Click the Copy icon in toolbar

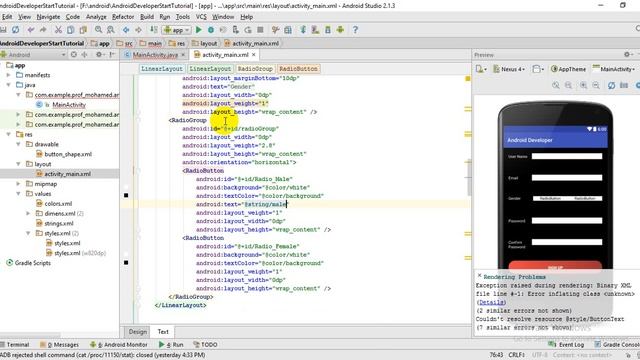[x=71, y=30]
